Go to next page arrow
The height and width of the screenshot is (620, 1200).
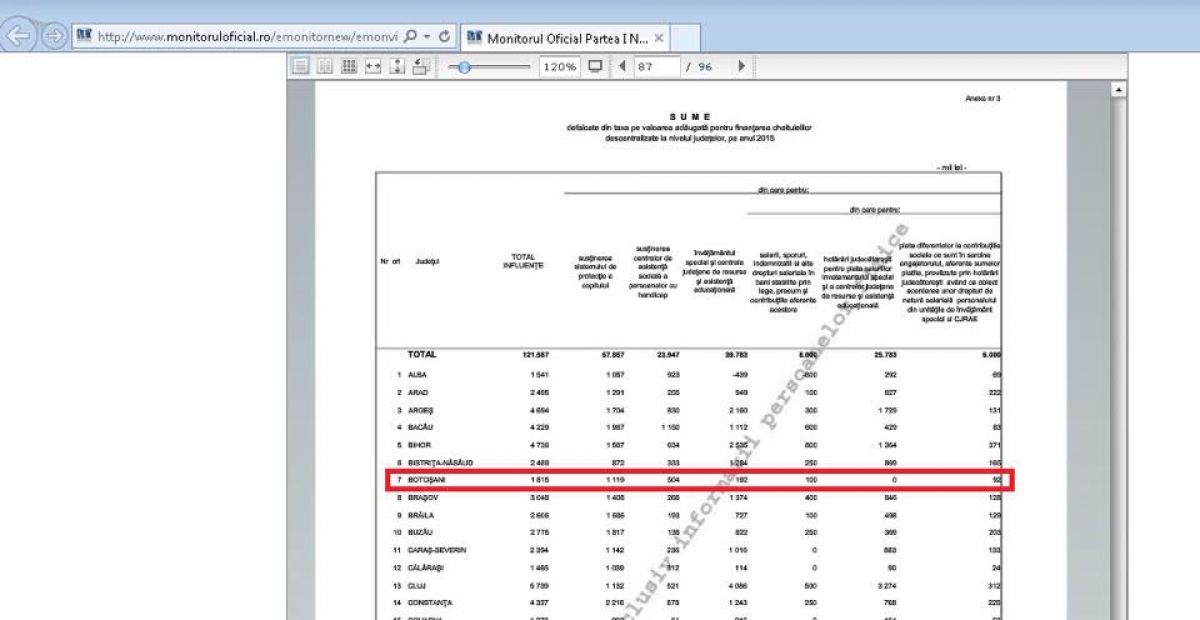[x=741, y=66]
